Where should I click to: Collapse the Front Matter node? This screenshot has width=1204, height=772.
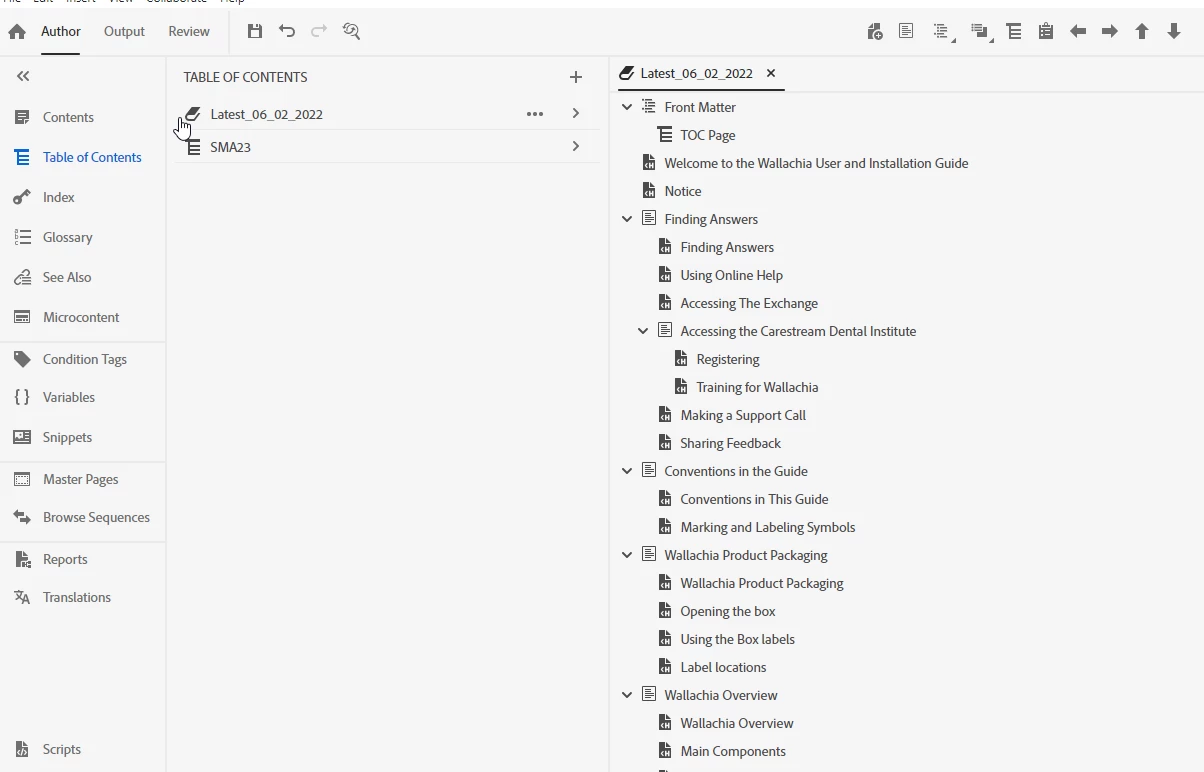pyautogui.click(x=627, y=107)
